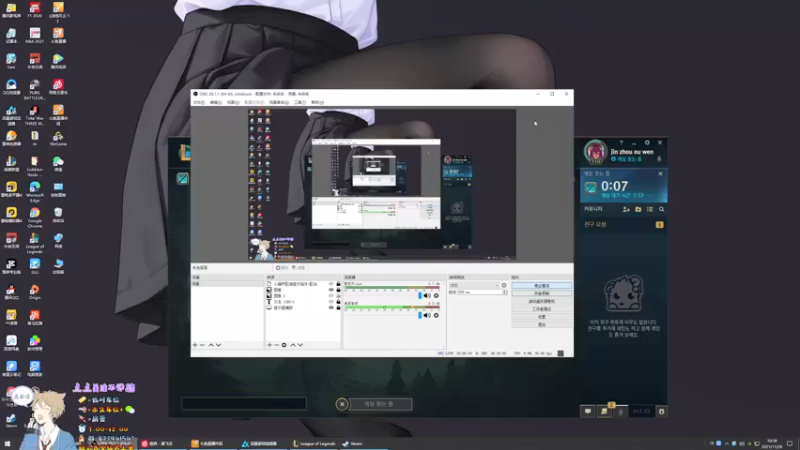Open add friend icon in League client
This screenshot has width=800, height=450.
[626, 209]
